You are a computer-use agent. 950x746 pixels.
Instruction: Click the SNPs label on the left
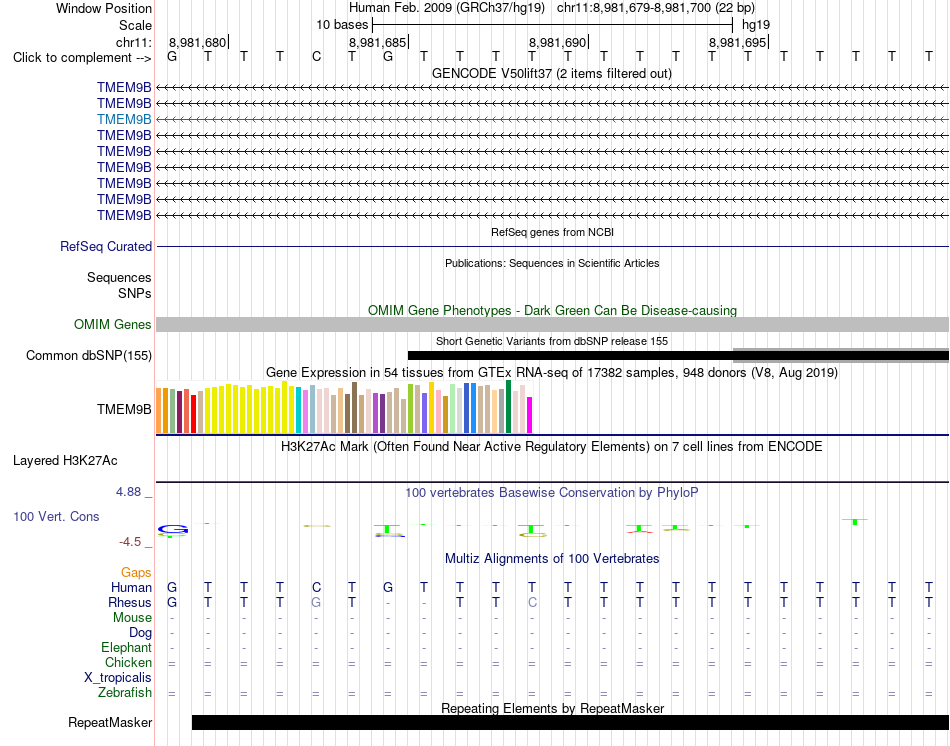(x=135, y=293)
